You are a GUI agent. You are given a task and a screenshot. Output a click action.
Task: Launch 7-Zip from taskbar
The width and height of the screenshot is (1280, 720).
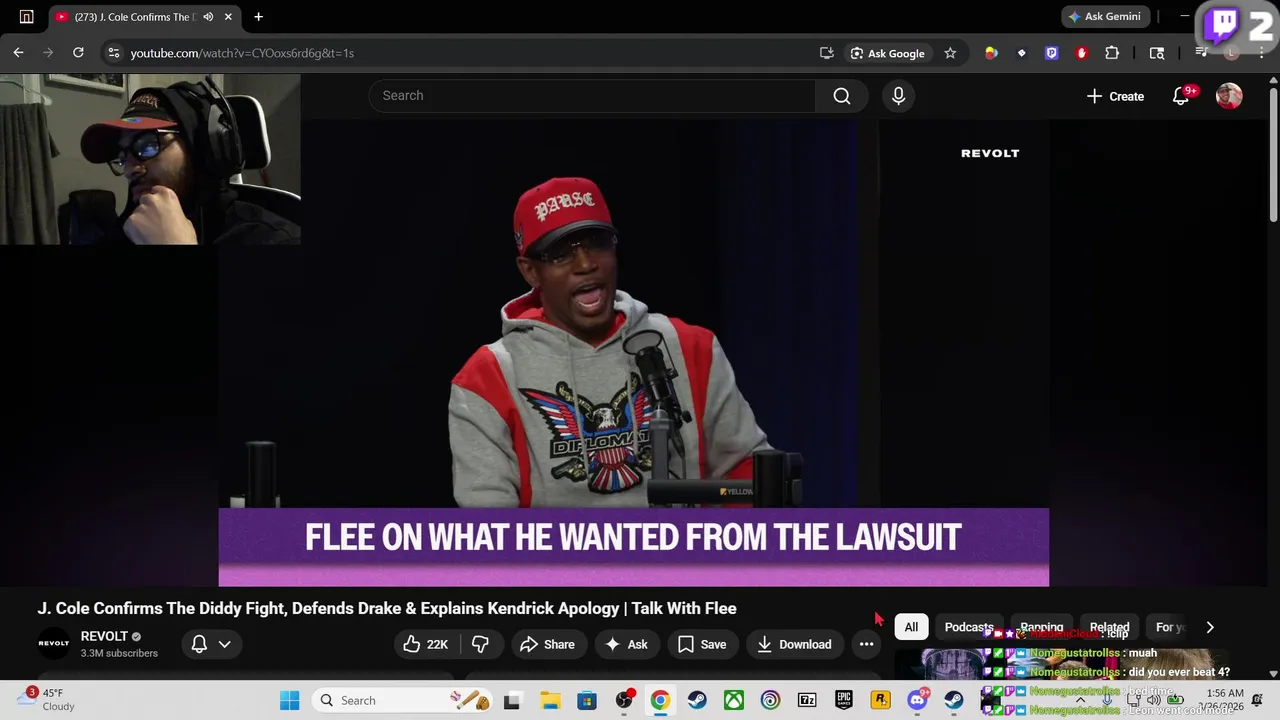(x=807, y=700)
